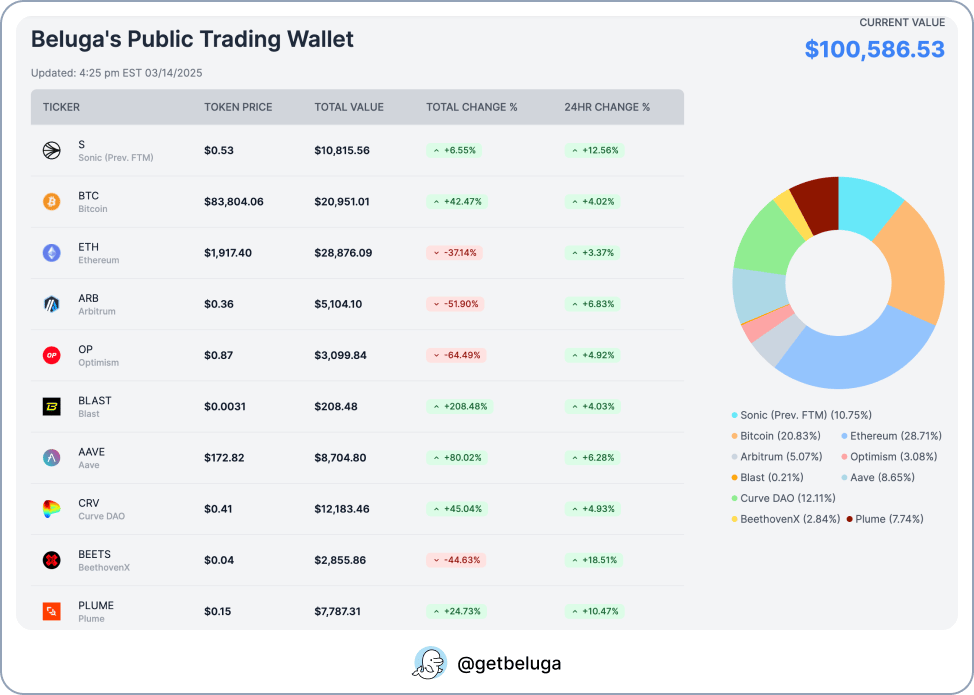Click the Arbitrum logo icon
Image resolution: width=974 pixels, height=695 pixels.
click(x=52, y=304)
